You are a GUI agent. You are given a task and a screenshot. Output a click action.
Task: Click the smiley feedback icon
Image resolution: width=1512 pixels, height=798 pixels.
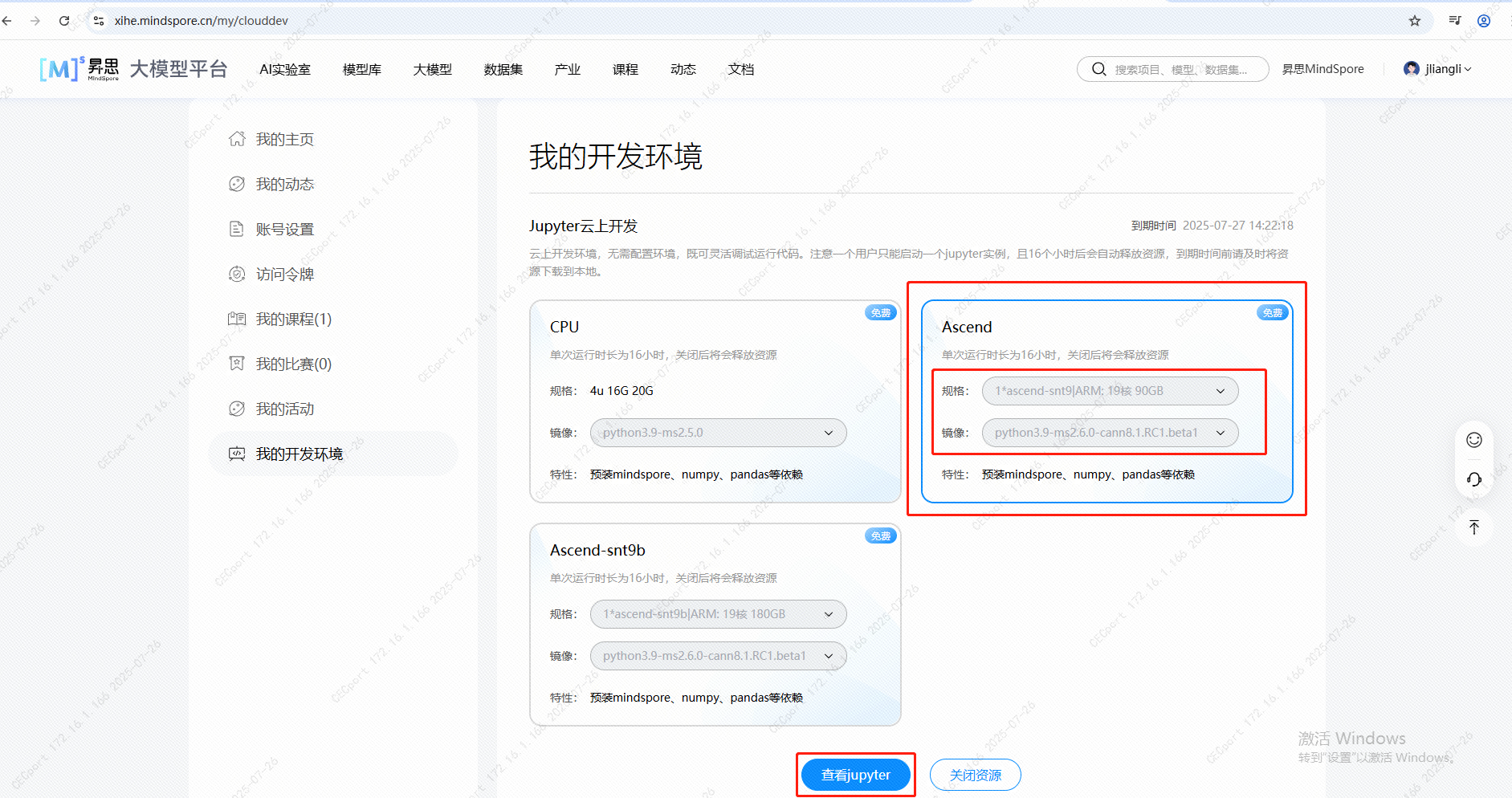pyautogui.click(x=1474, y=439)
